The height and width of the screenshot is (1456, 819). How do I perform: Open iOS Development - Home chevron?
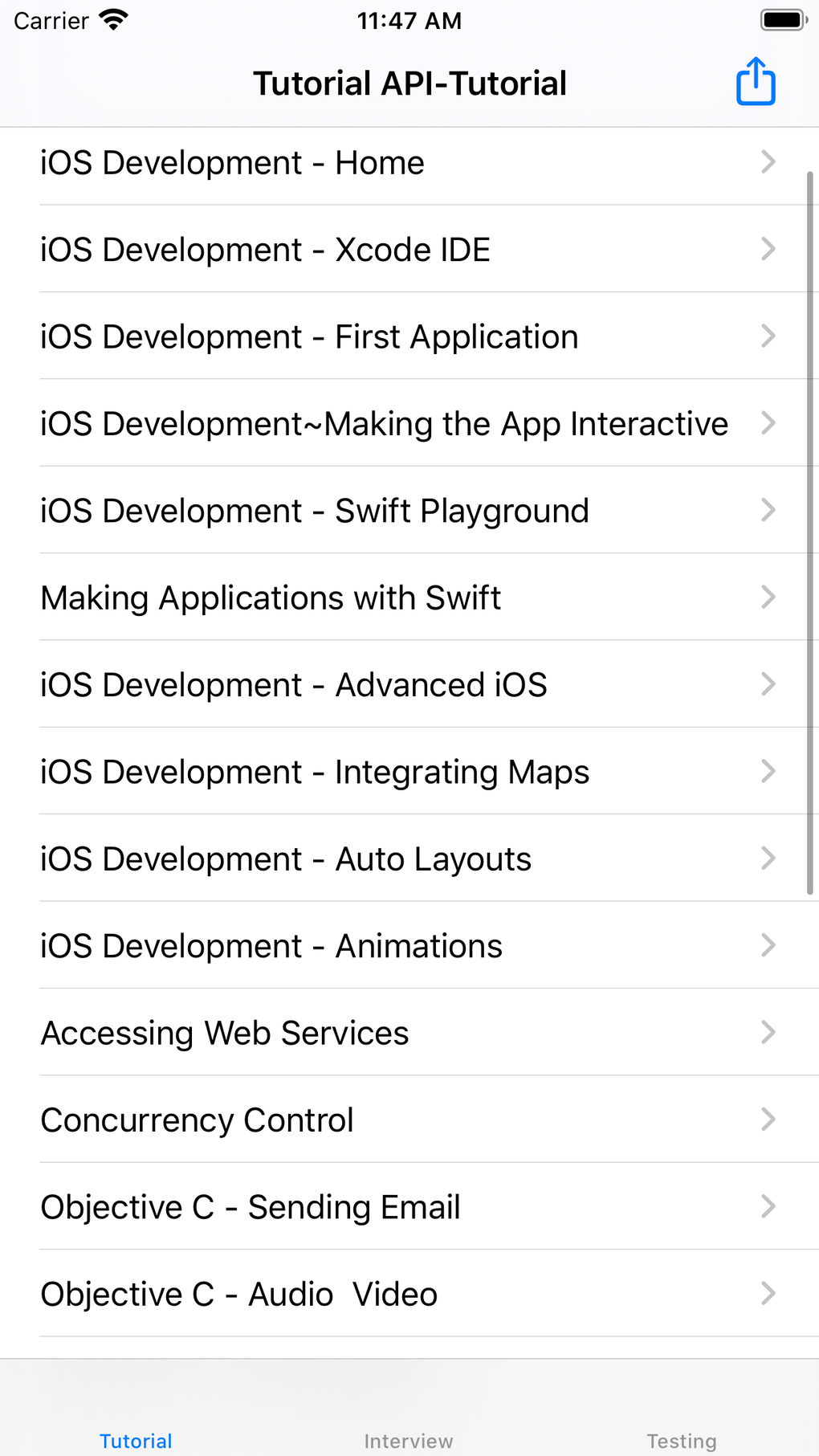768,162
